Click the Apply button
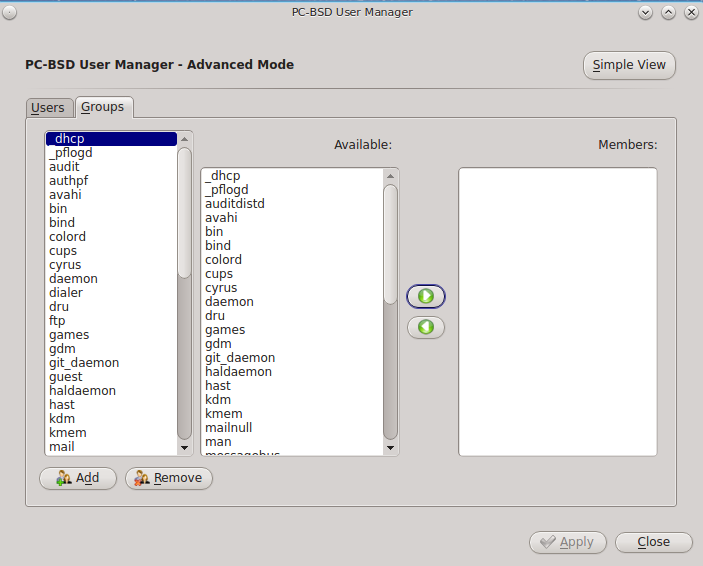 [568, 542]
